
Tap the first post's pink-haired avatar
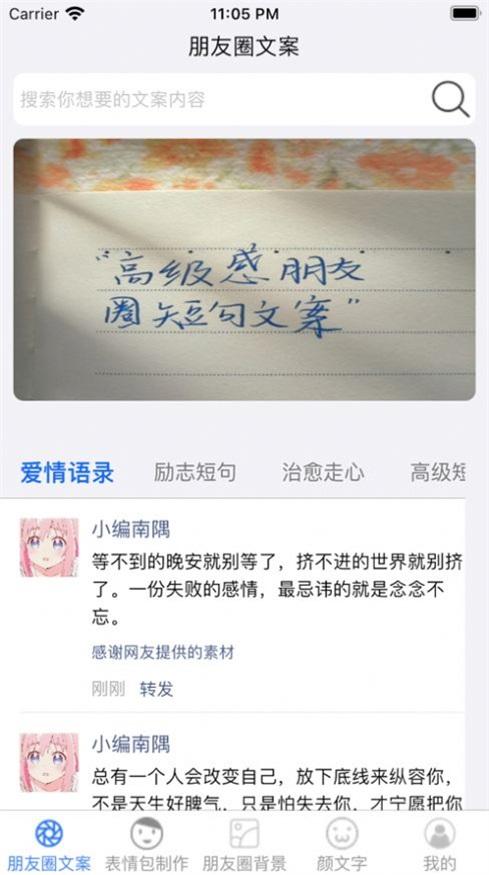pos(50,547)
